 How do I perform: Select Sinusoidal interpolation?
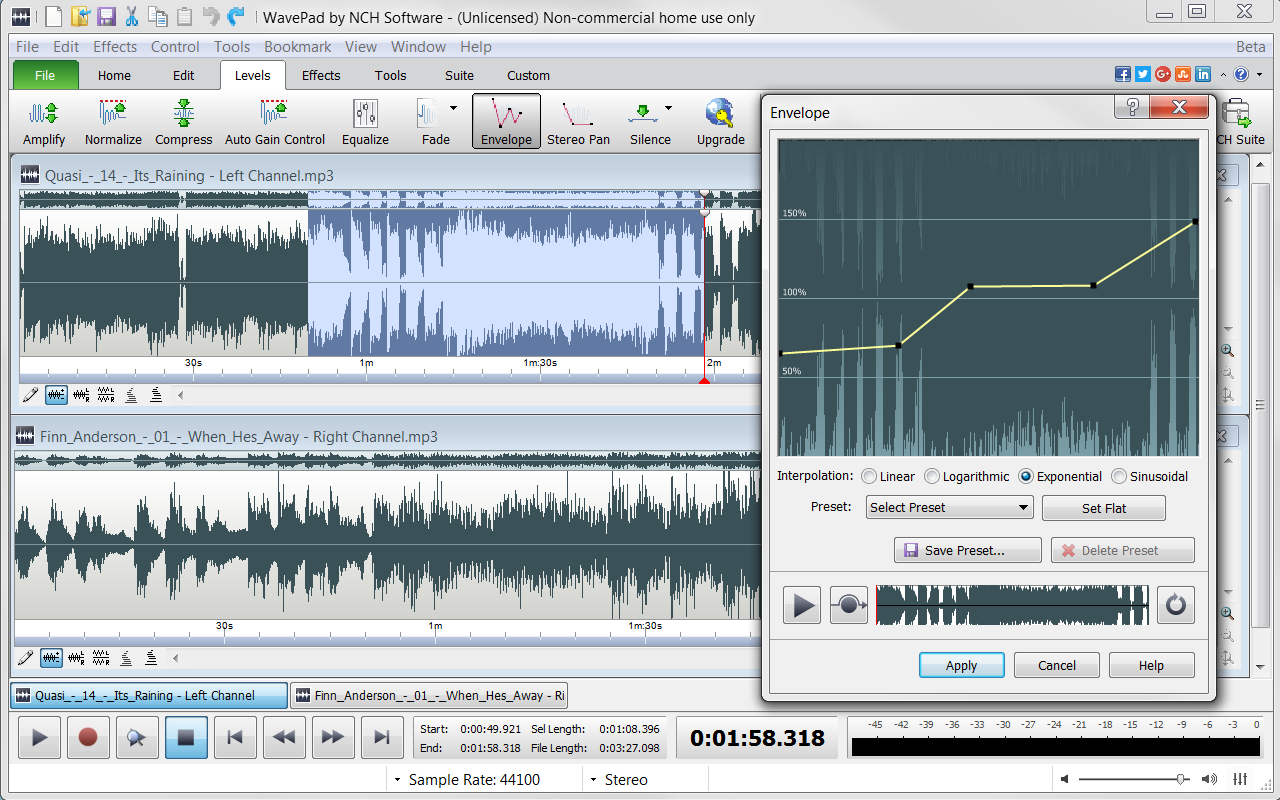1118,476
